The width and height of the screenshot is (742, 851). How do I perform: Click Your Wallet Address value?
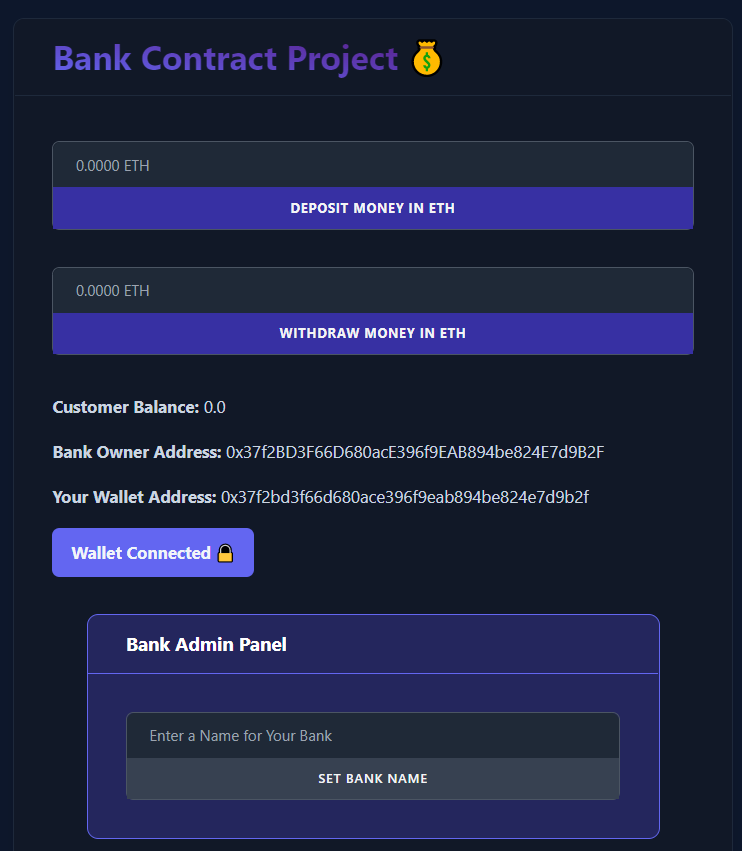click(405, 497)
